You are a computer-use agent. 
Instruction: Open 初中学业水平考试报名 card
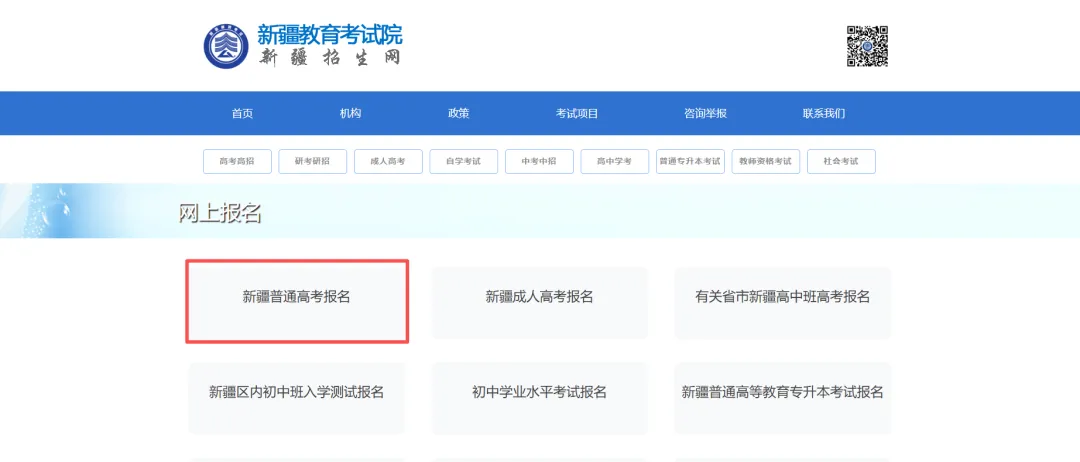tap(539, 398)
